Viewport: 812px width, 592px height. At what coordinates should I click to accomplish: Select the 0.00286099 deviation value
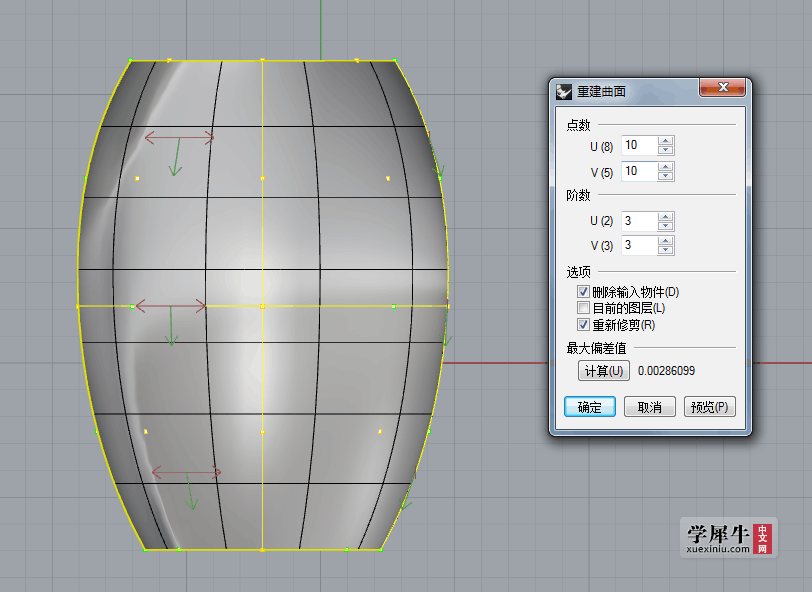[666, 371]
